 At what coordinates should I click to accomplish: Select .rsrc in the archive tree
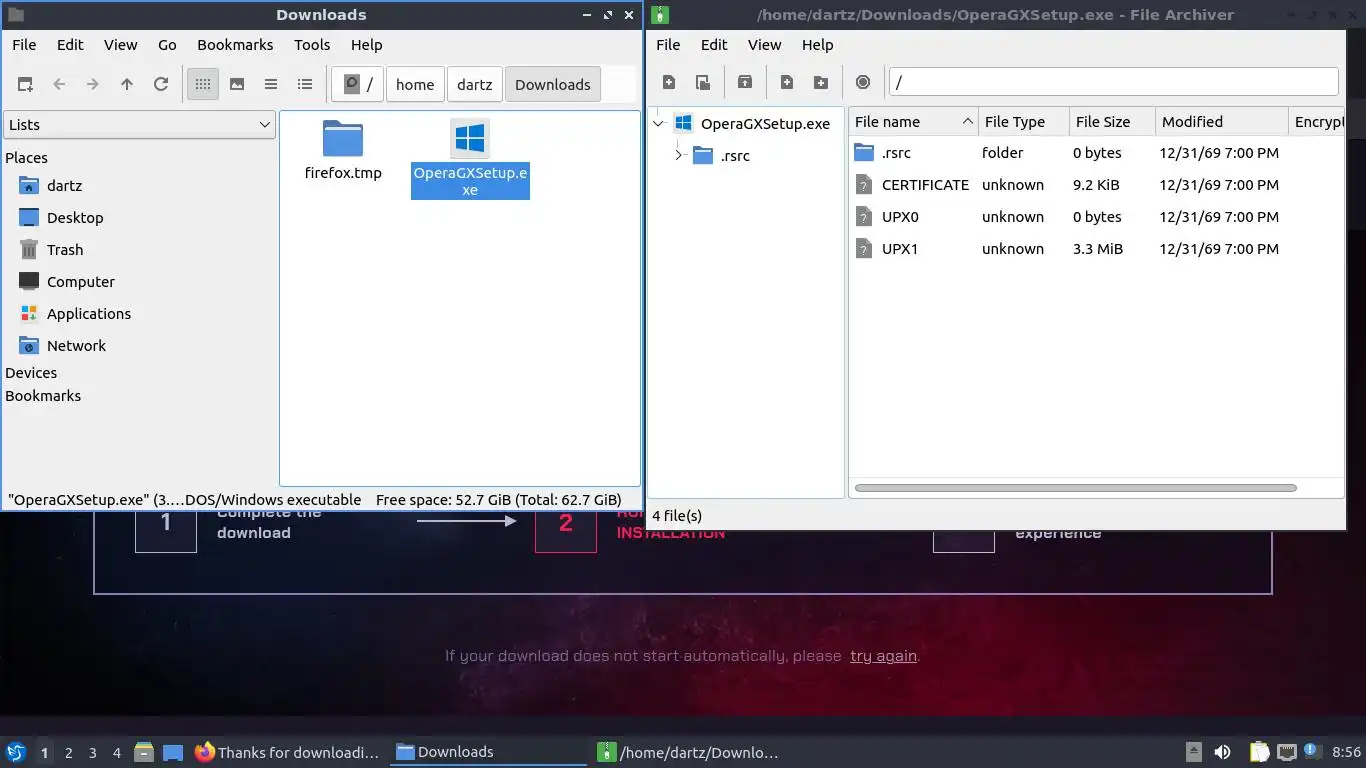(735, 156)
